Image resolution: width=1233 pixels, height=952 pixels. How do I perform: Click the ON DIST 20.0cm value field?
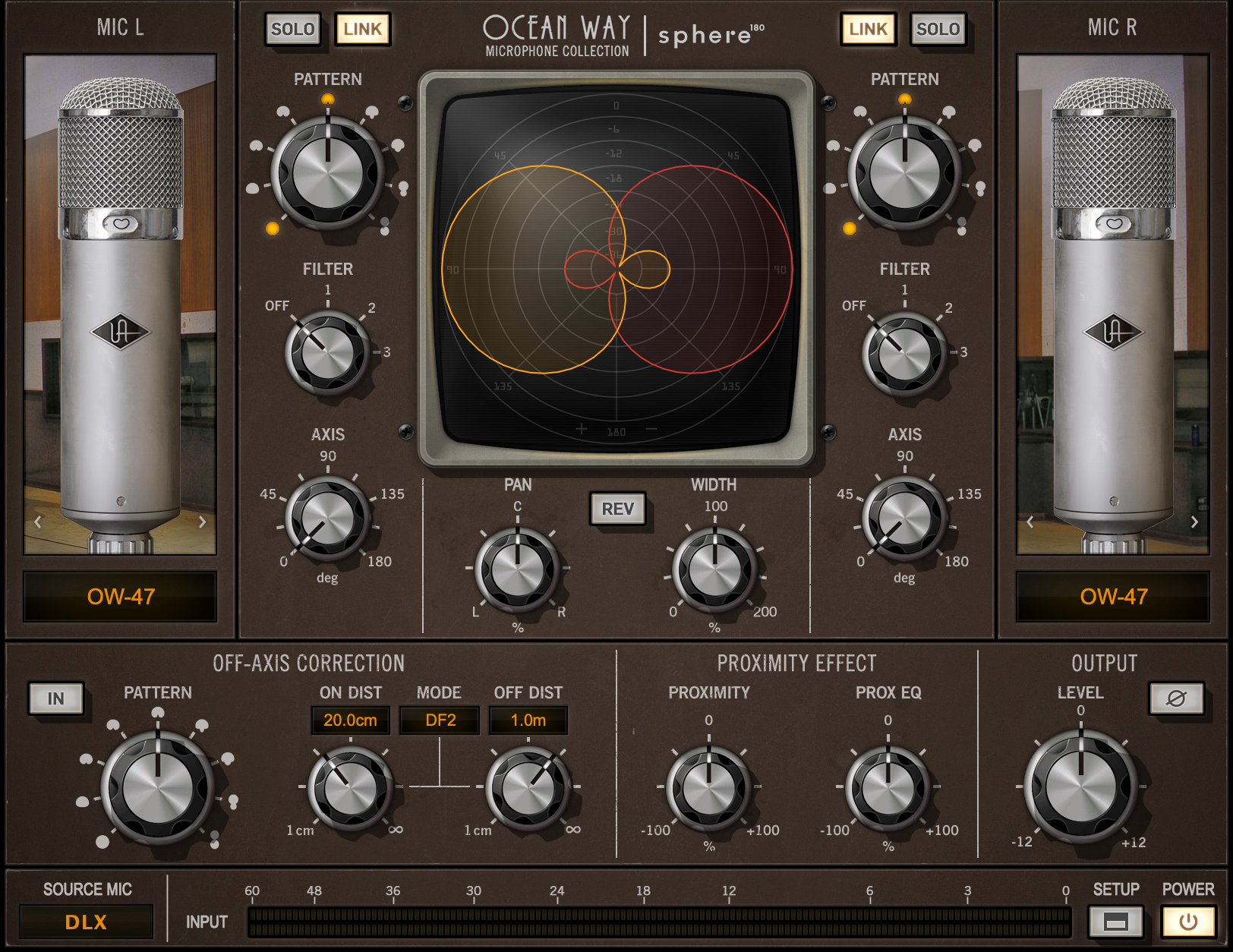(350, 720)
